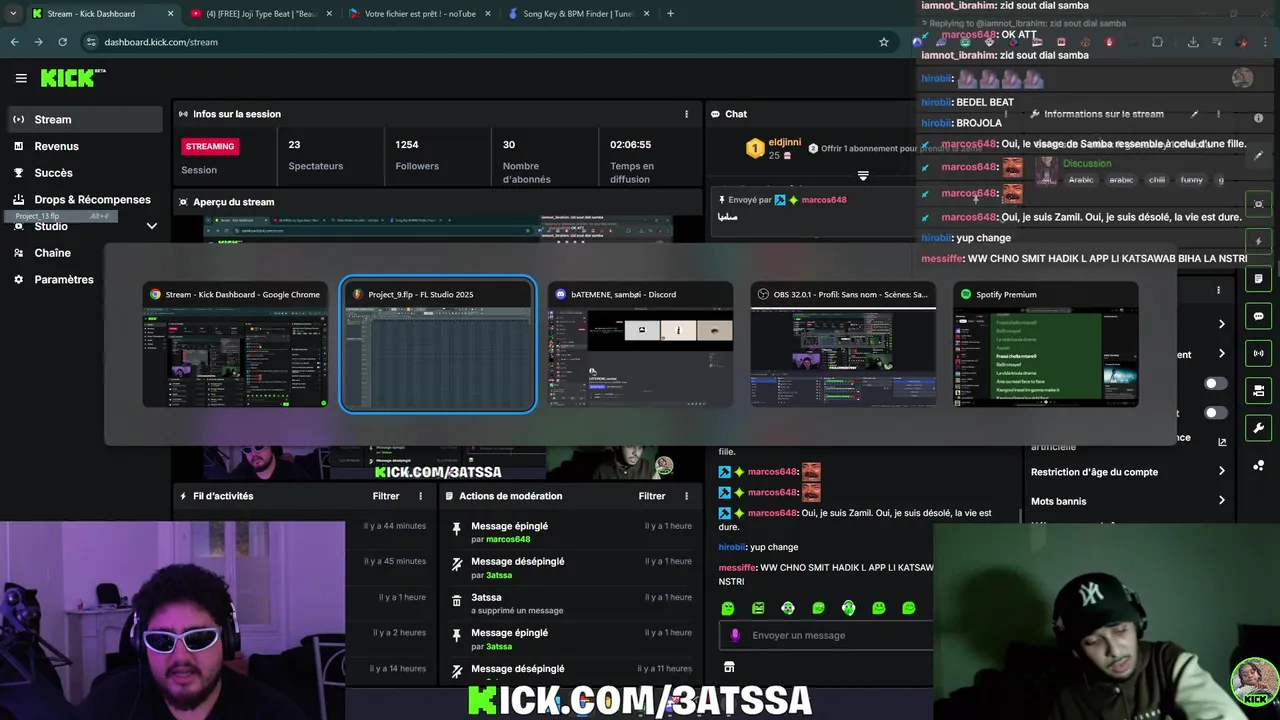Switch to the Joji Type Beat YouTube tab
This screenshot has width=1280, height=720.
(x=260, y=14)
